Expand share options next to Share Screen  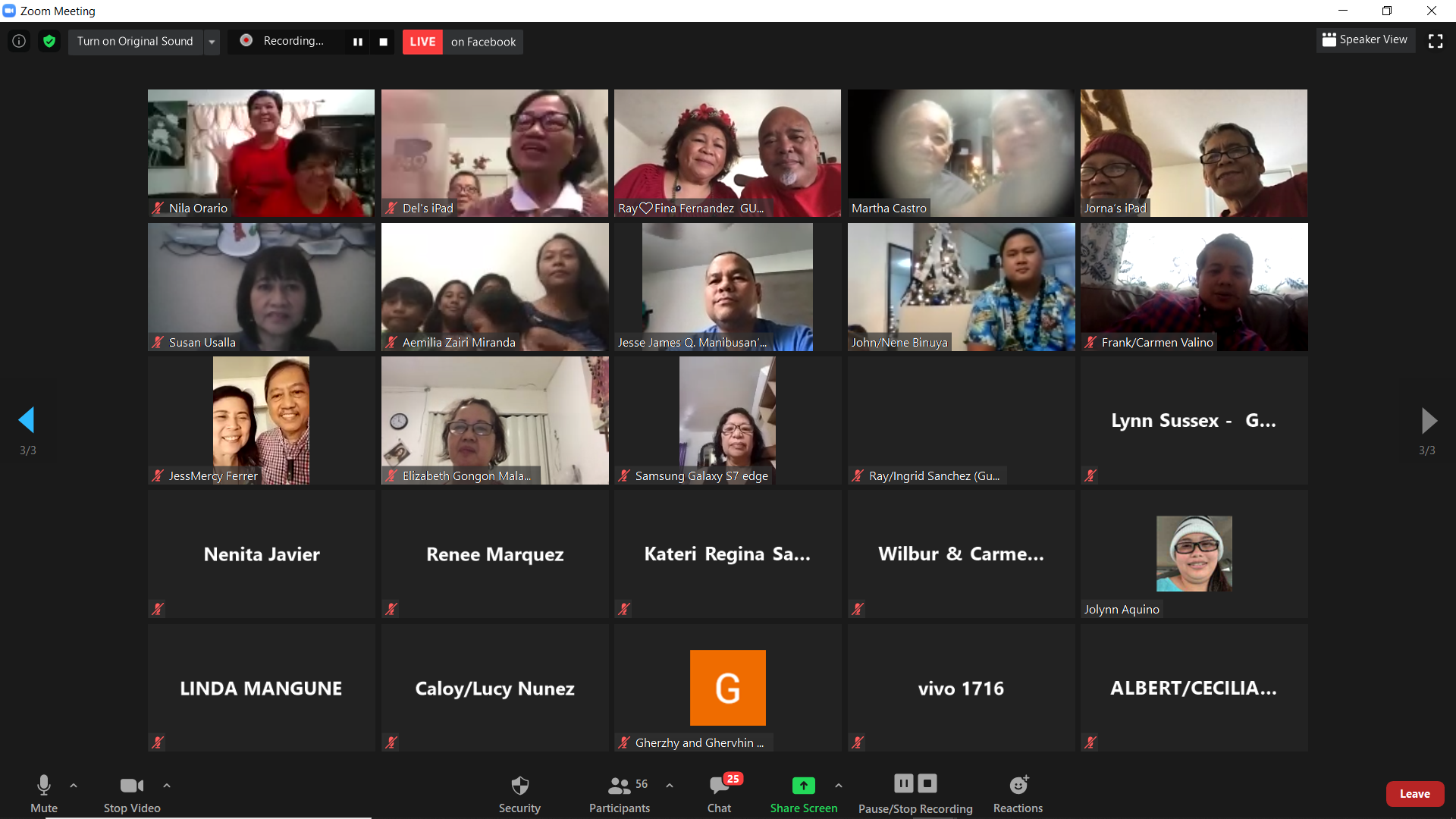[x=839, y=786]
